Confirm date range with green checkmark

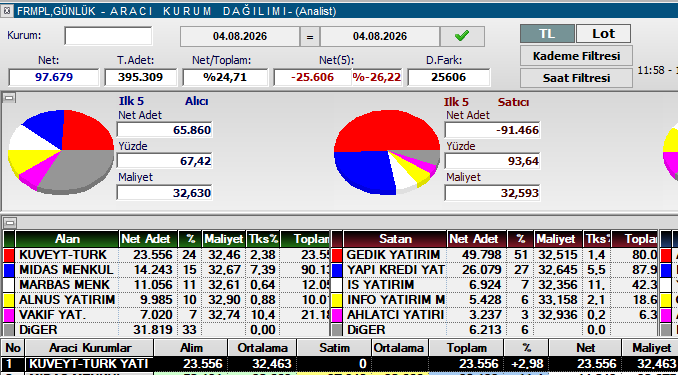coord(462,36)
